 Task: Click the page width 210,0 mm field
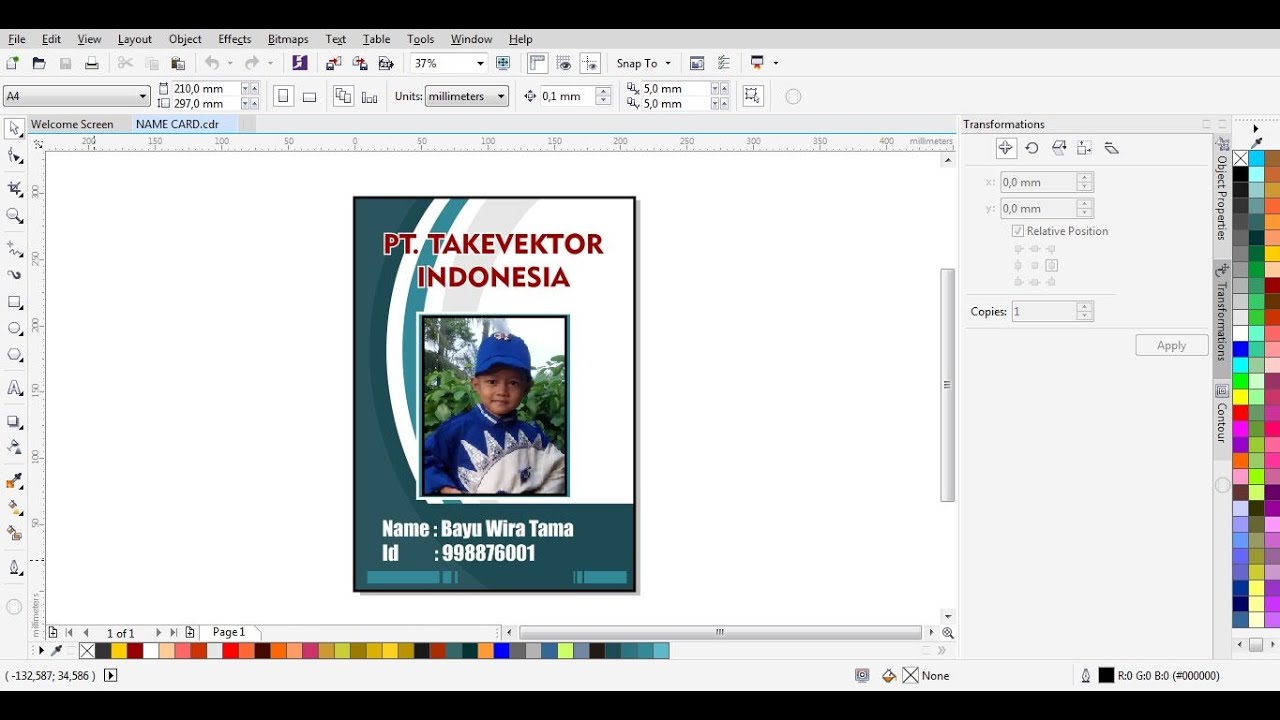205,88
